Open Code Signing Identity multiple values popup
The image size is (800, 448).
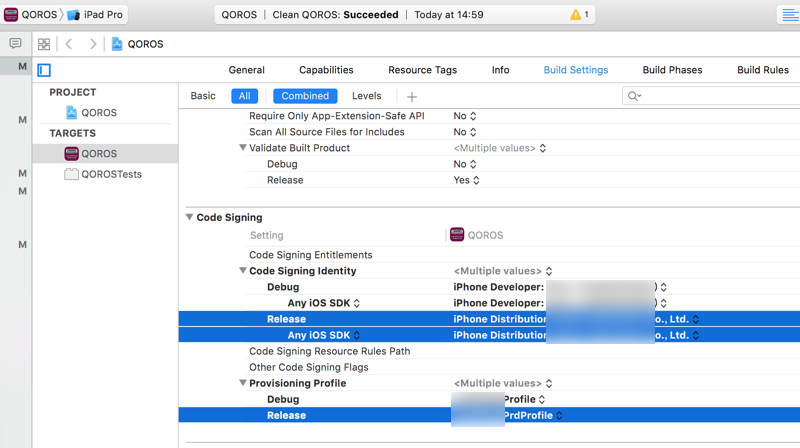503,271
